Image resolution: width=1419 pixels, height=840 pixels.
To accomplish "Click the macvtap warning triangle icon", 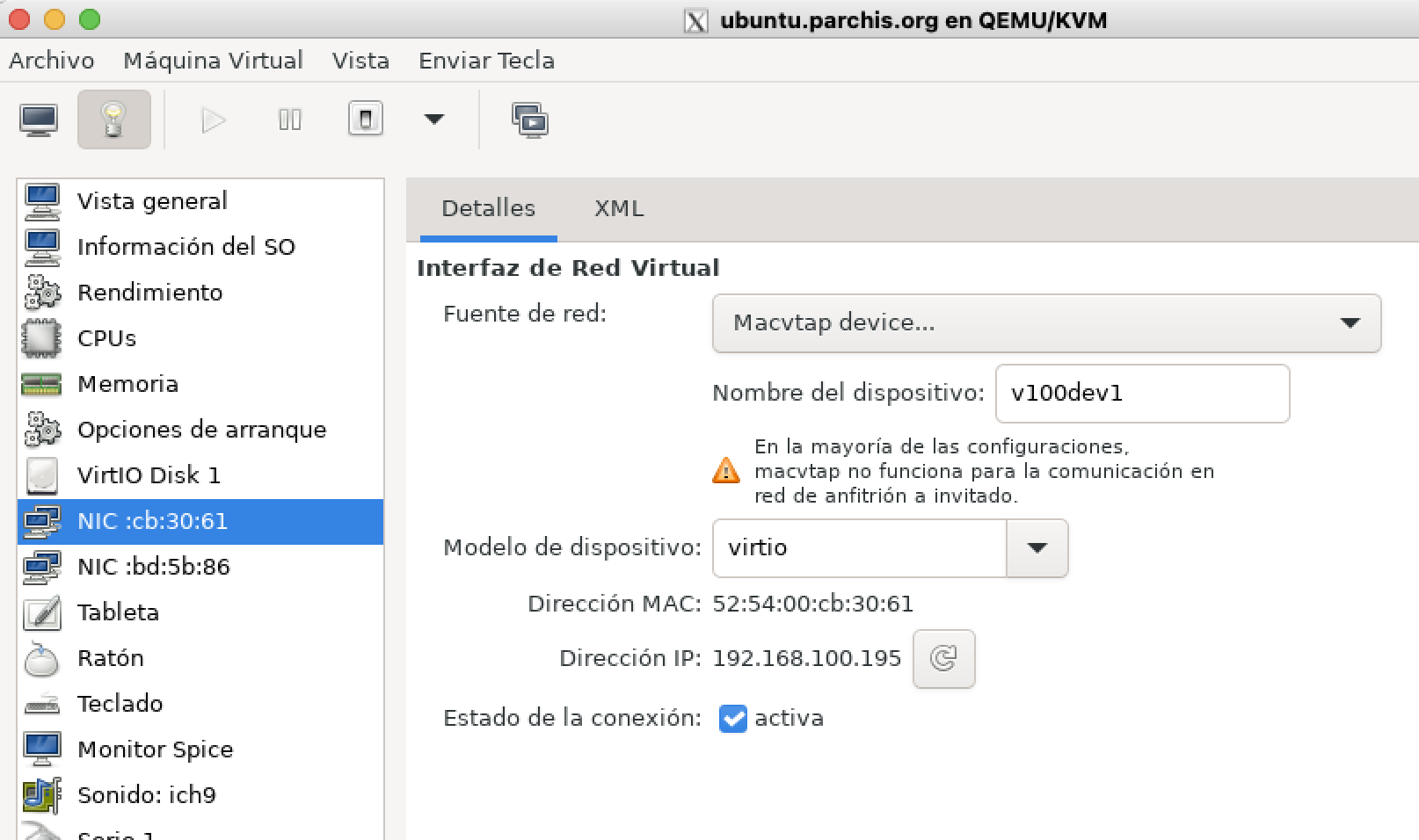I will [726, 471].
